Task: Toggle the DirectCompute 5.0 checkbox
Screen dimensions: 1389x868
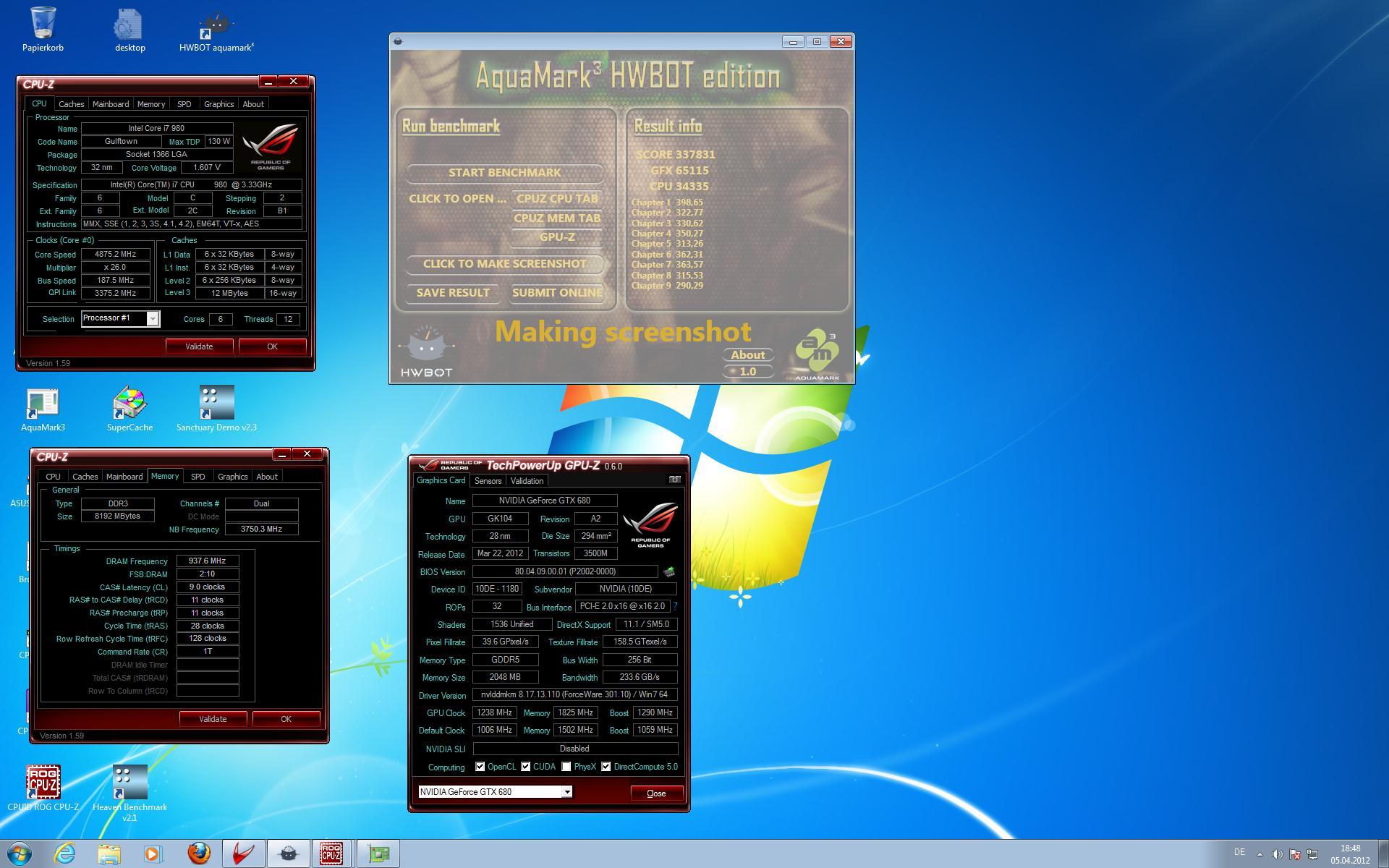Action: pyautogui.click(x=606, y=767)
